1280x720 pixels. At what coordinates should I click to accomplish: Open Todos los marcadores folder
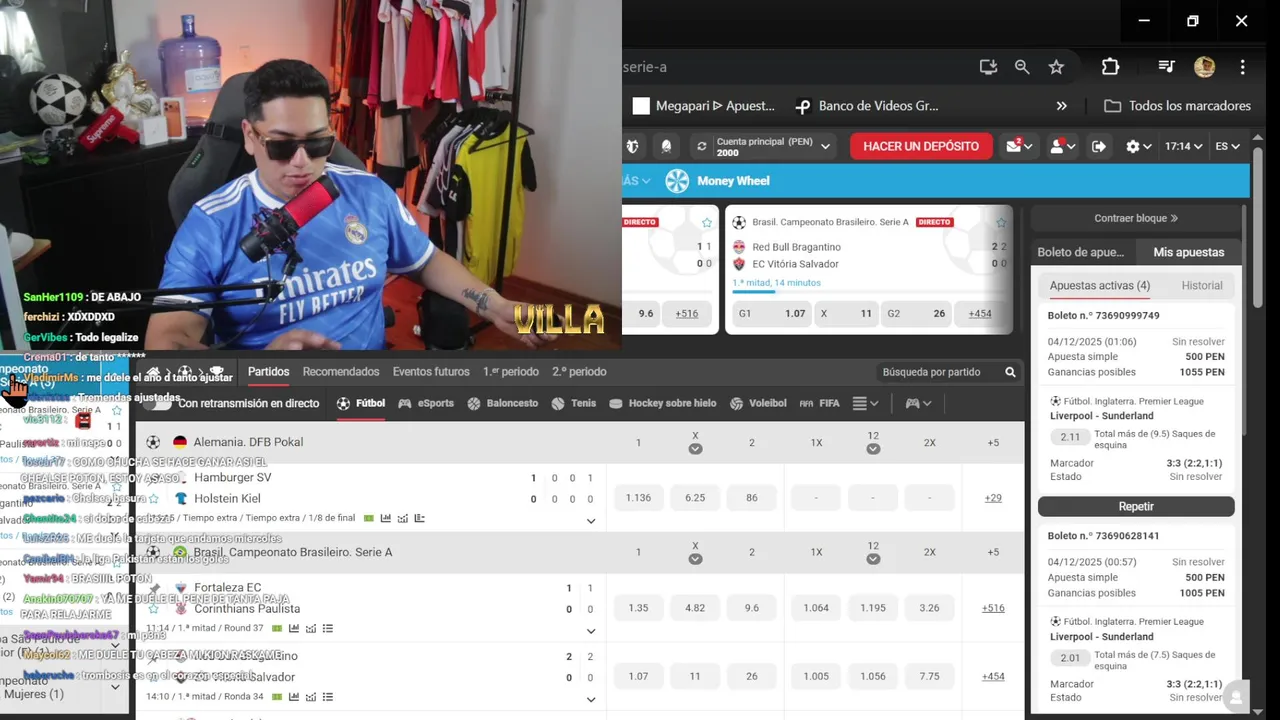click(1178, 106)
